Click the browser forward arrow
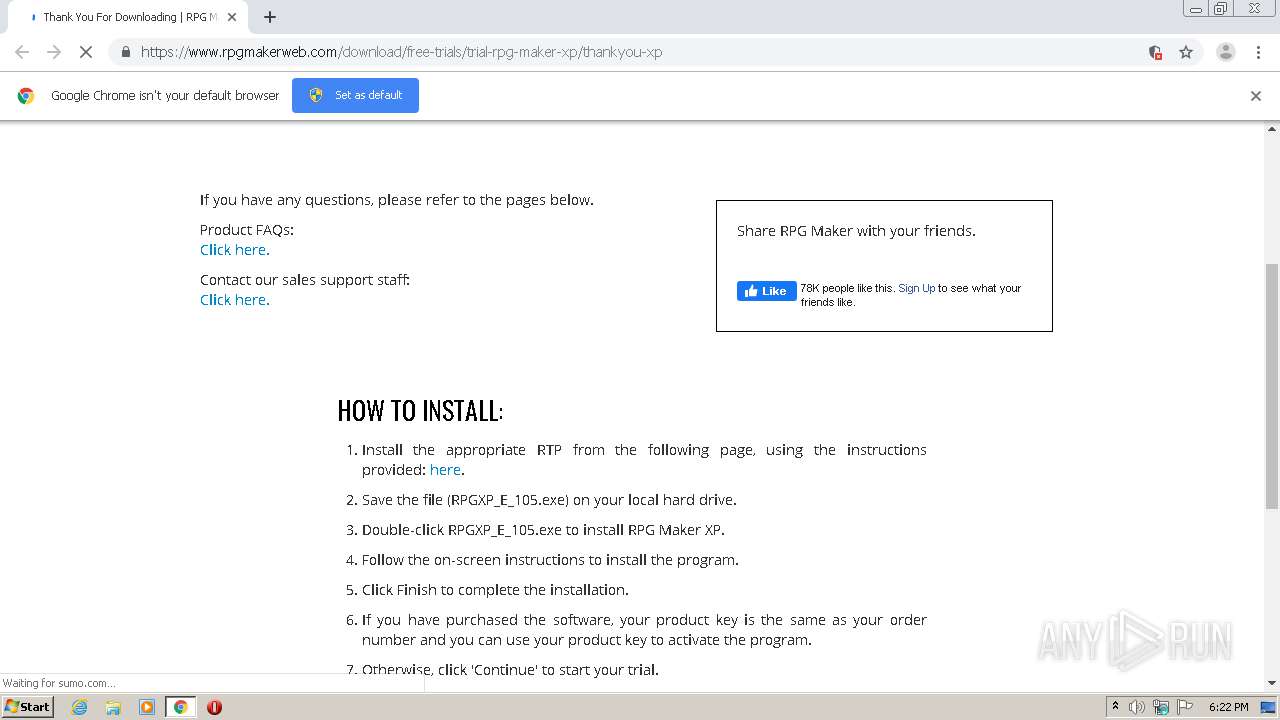Viewport: 1280px width, 720px height. [54, 52]
